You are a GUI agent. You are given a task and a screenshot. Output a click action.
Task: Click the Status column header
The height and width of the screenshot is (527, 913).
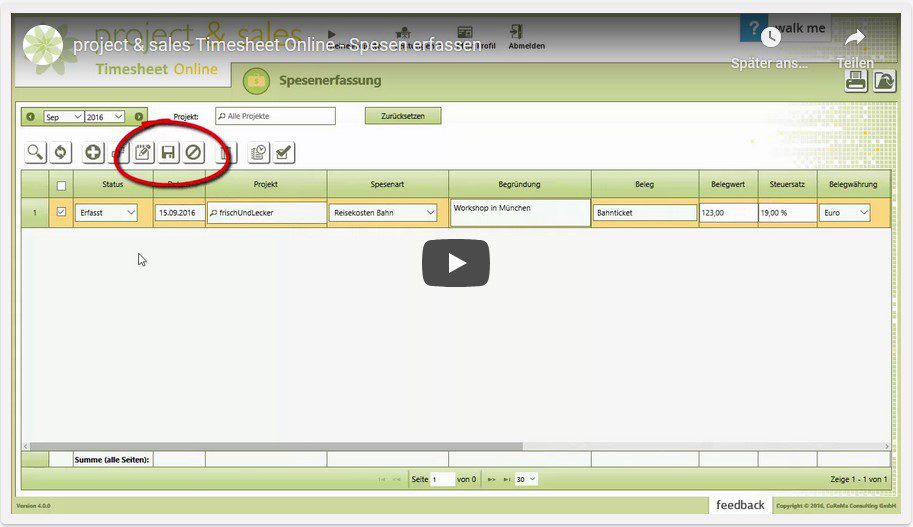coord(113,184)
